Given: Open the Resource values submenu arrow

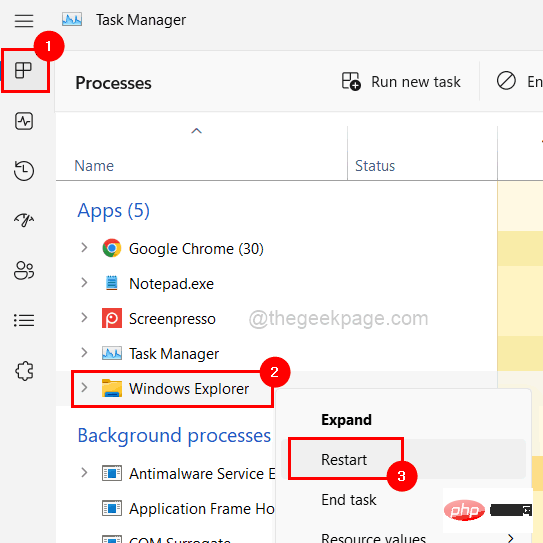Looking at the screenshot, I should (x=510, y=538).
